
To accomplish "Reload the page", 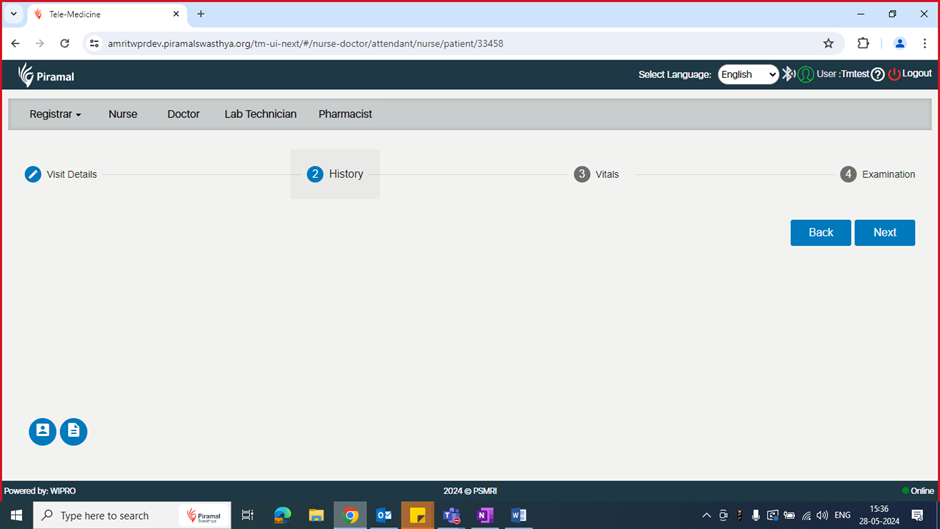I will 65,43.
